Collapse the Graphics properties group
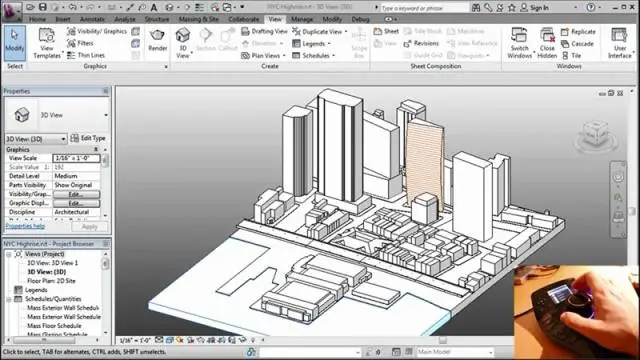This screenshot has width=640, height=360. (x=96, y=150)
